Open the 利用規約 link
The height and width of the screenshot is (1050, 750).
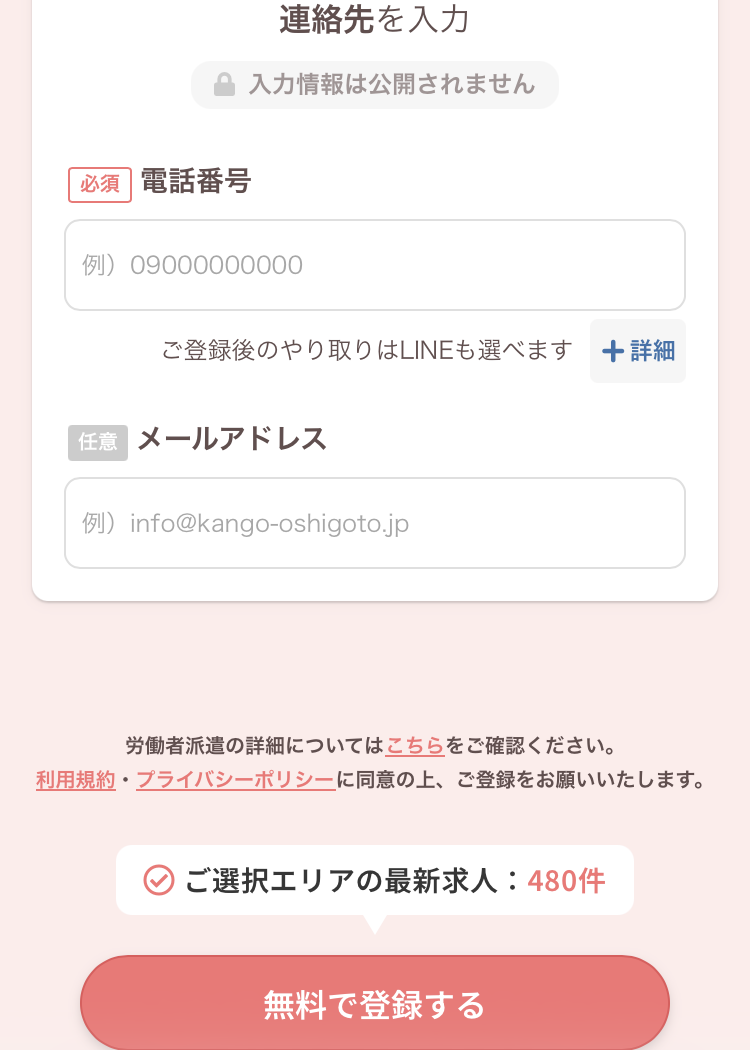pos(76,780)
